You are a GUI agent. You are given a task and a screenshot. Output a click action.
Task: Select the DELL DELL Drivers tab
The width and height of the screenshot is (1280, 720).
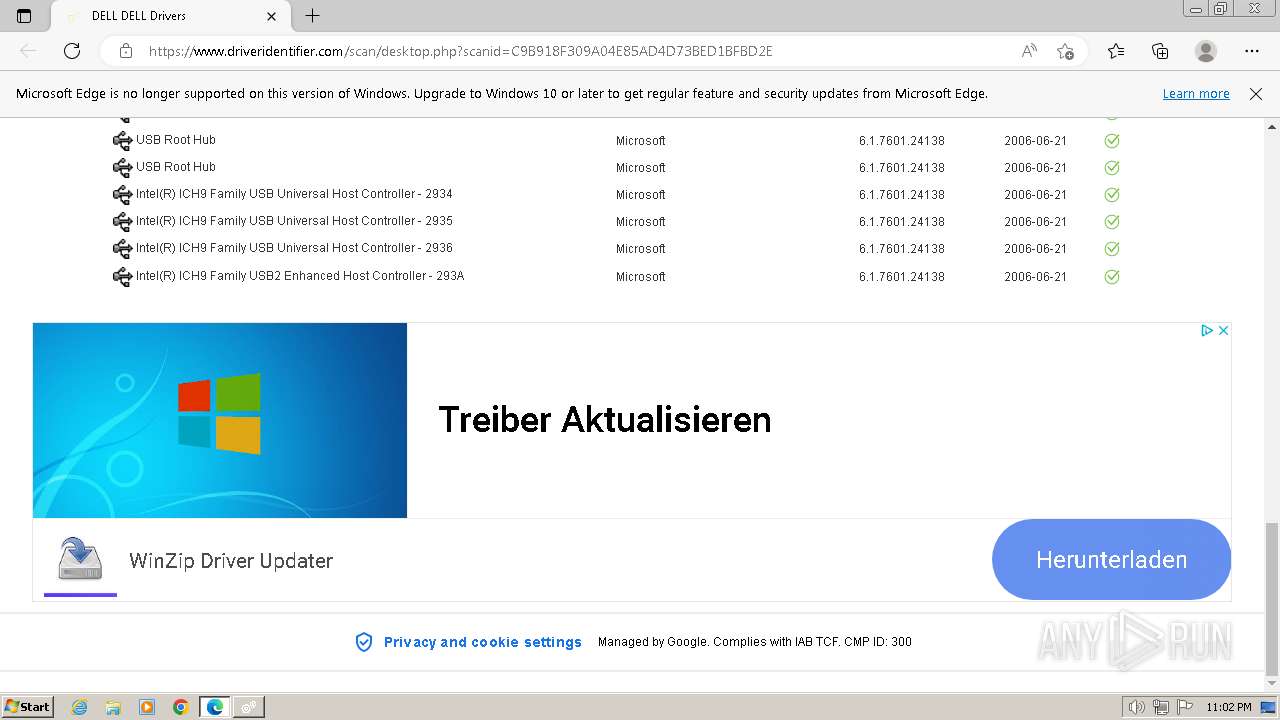(168, 16)
